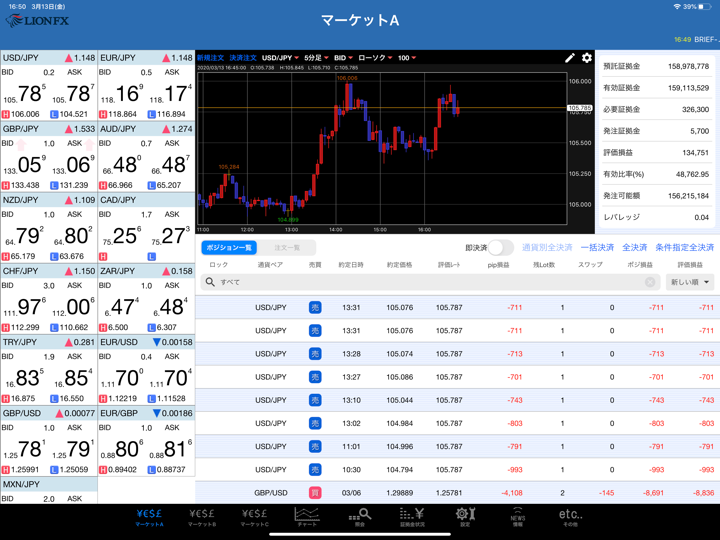Open the NEWS 情報 icon
The height and width of the screenshot is (540, 720).
click(x=517, y=516)
